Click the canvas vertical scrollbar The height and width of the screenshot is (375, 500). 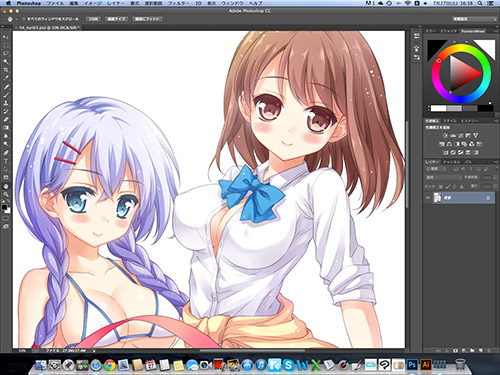click(407, 165)
